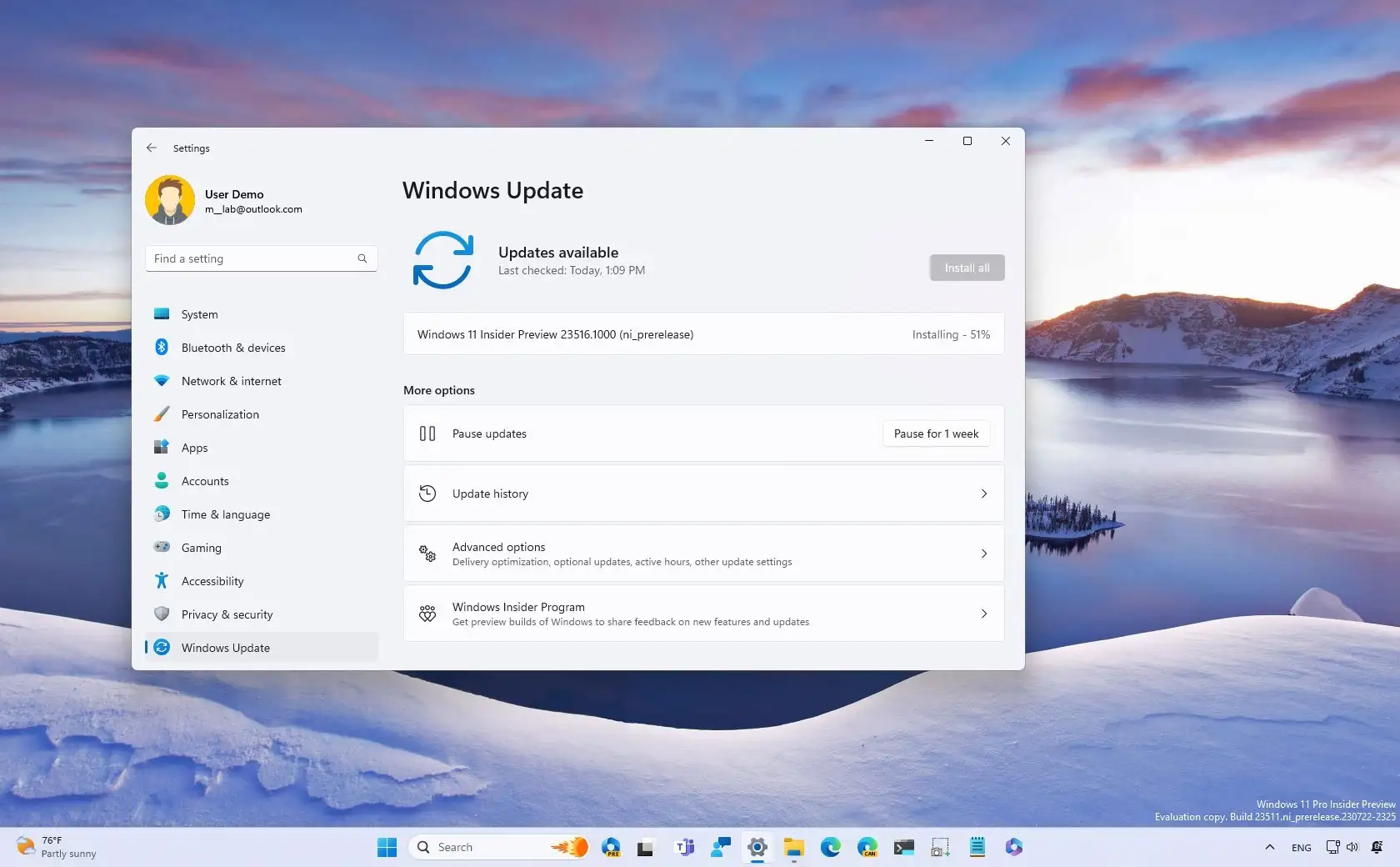Open the System settings section
The height and width of the screenshot is (867, 1400).
pyautogui.click(x=198, y=314)
